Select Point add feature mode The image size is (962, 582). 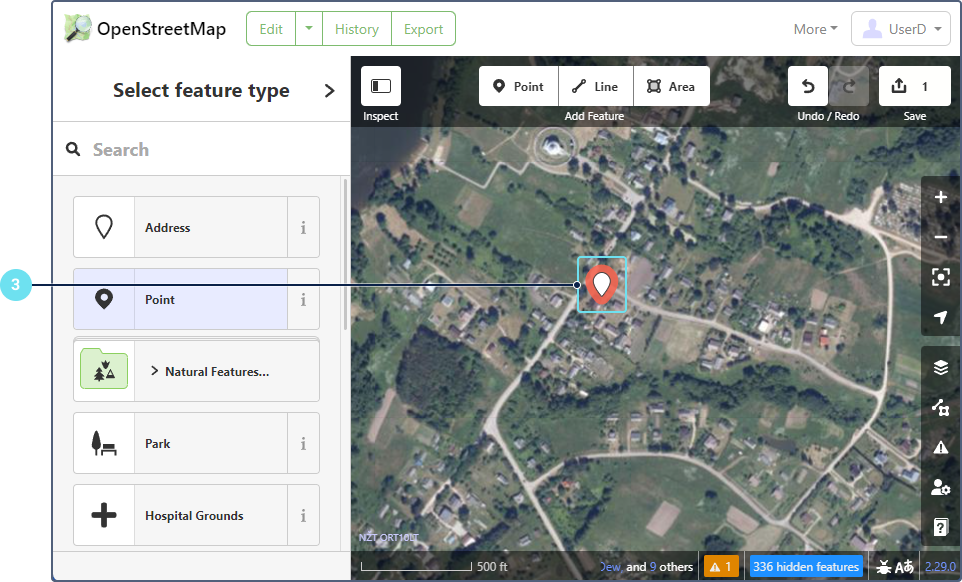[x=518, y=87]
